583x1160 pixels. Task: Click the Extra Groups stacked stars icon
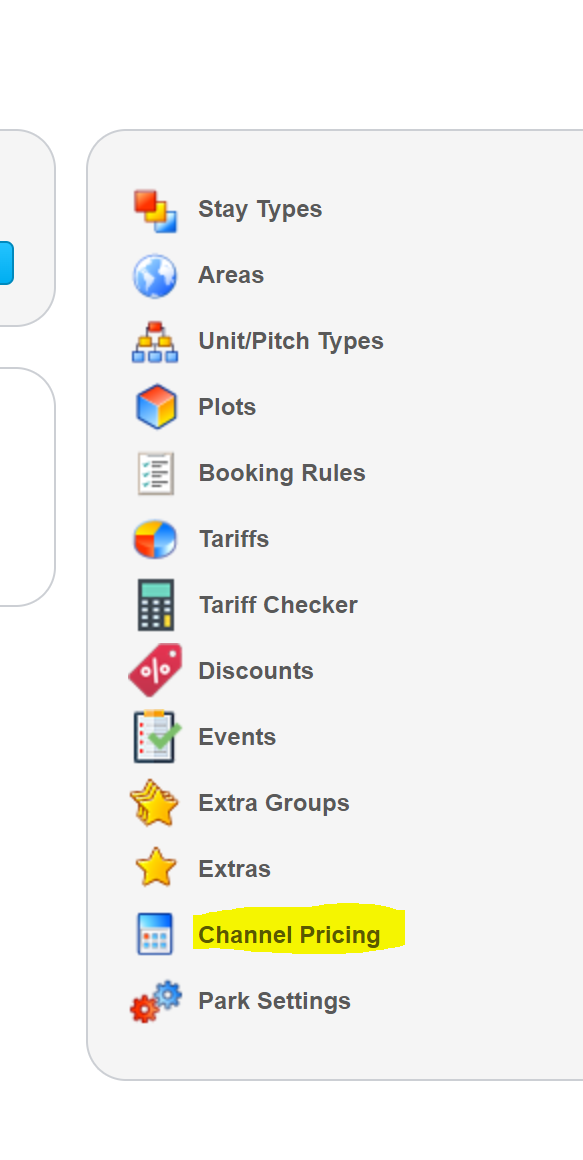point(155,803)
